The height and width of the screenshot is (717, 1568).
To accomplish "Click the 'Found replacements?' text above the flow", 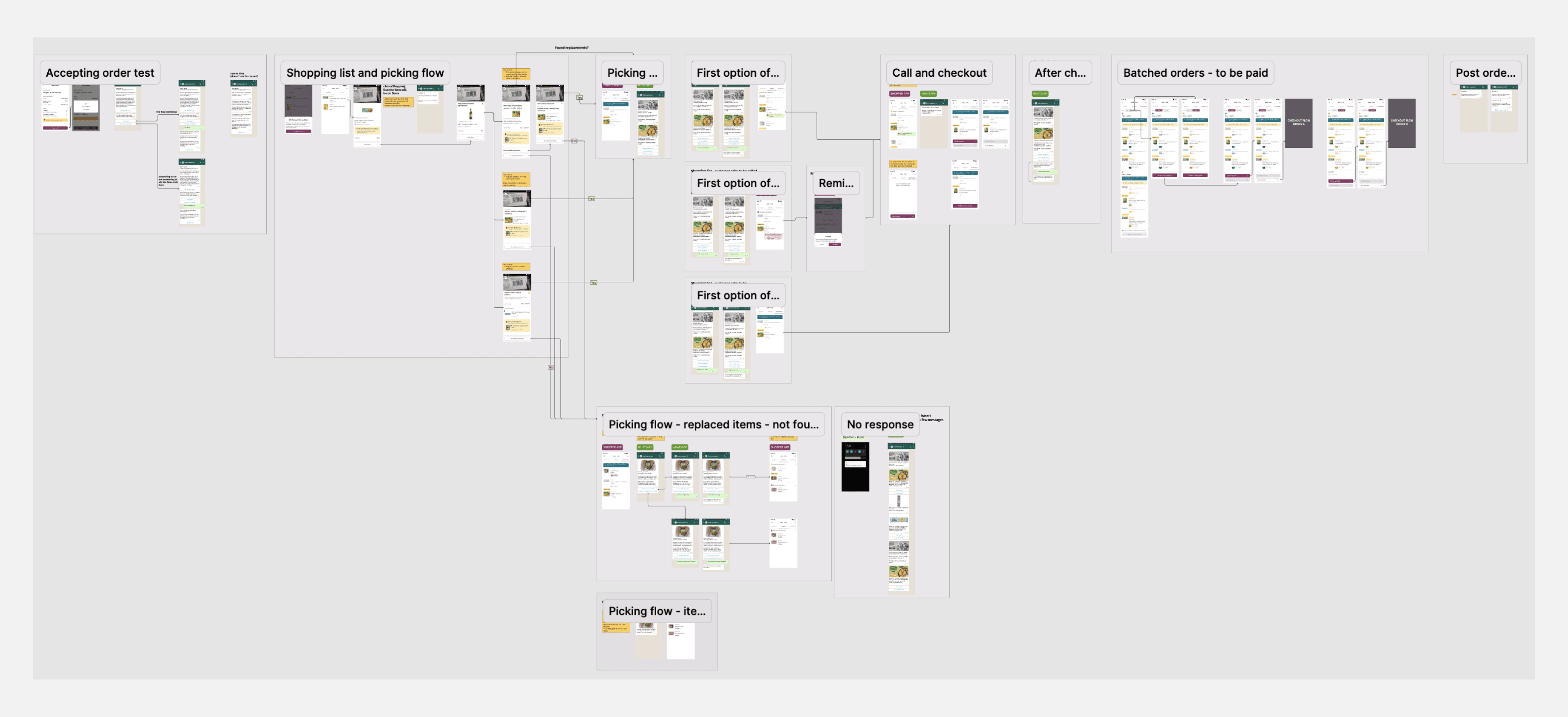I will pyautogui.click(x=571, y=47).
